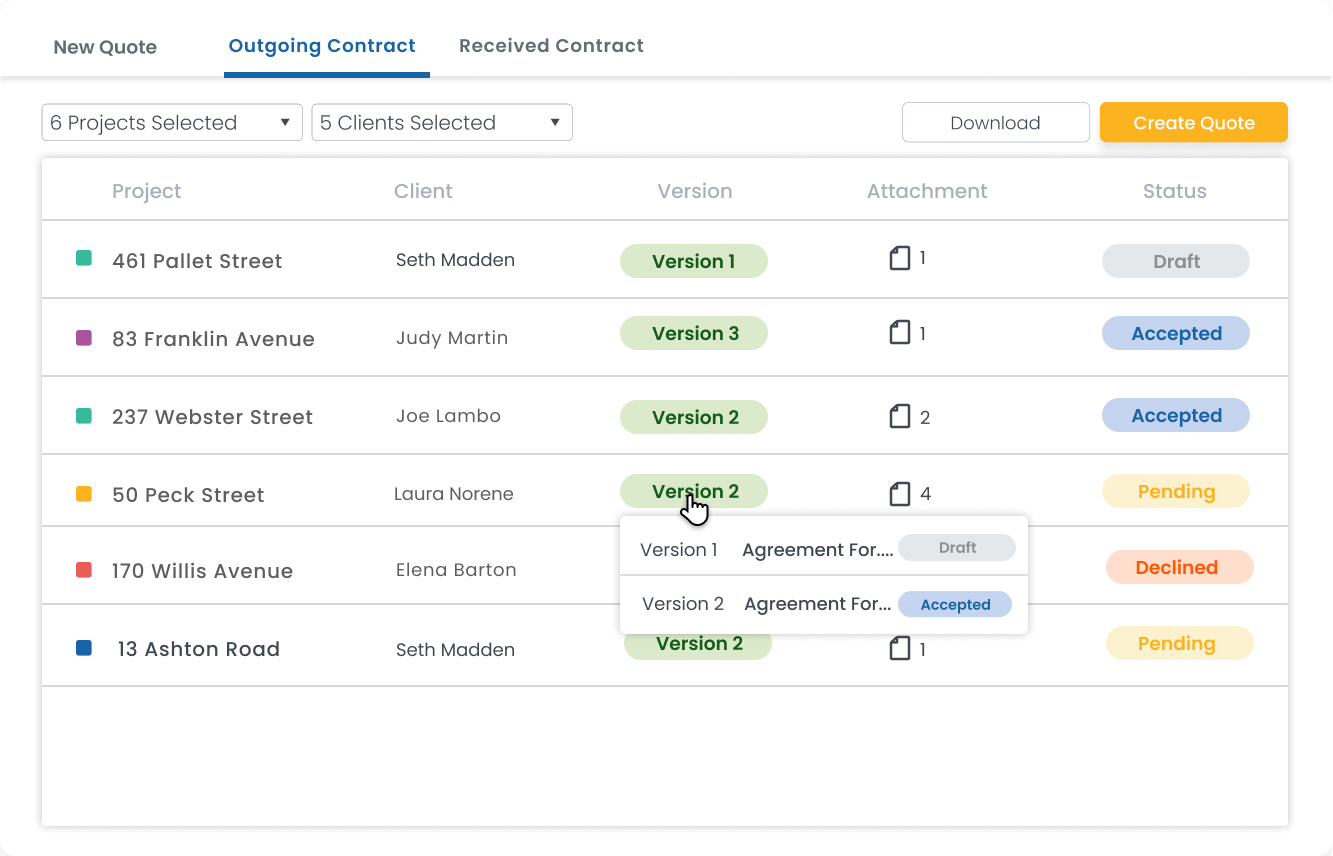This screenshot has width=1333, height=856.
Task: Expand the 6 Projects Selected dropdown
Action: pyautogui.click(x=171, y=123)
